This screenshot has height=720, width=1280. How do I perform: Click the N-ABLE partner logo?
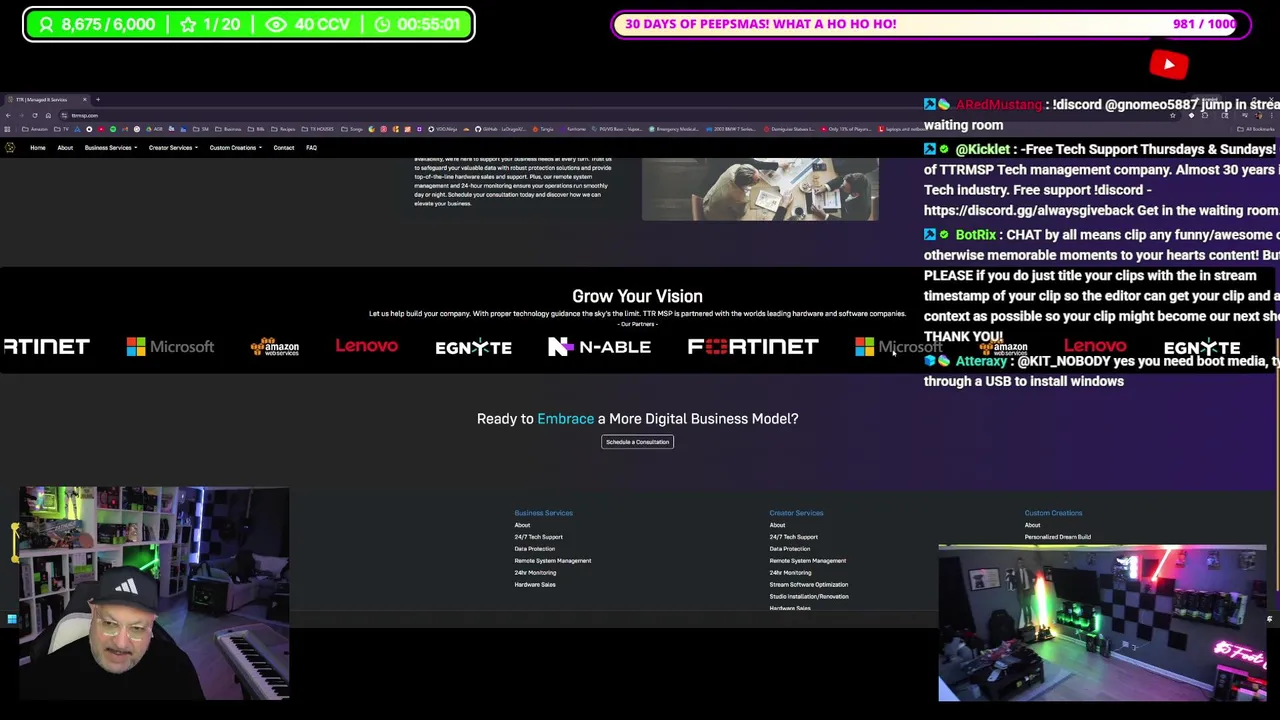(x=599, y=346)
